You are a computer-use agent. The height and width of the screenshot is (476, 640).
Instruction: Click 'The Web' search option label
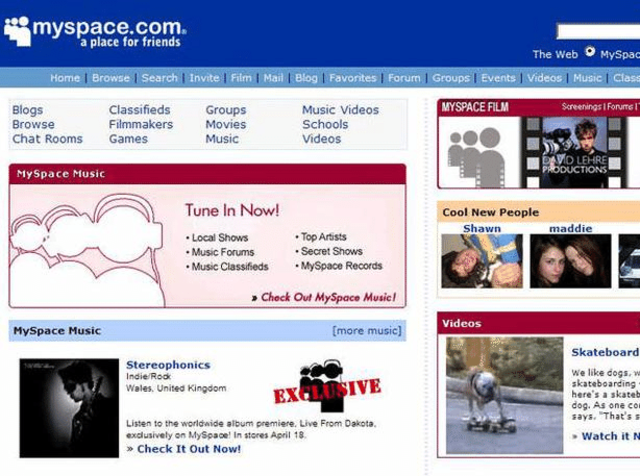tap(555, 54)
